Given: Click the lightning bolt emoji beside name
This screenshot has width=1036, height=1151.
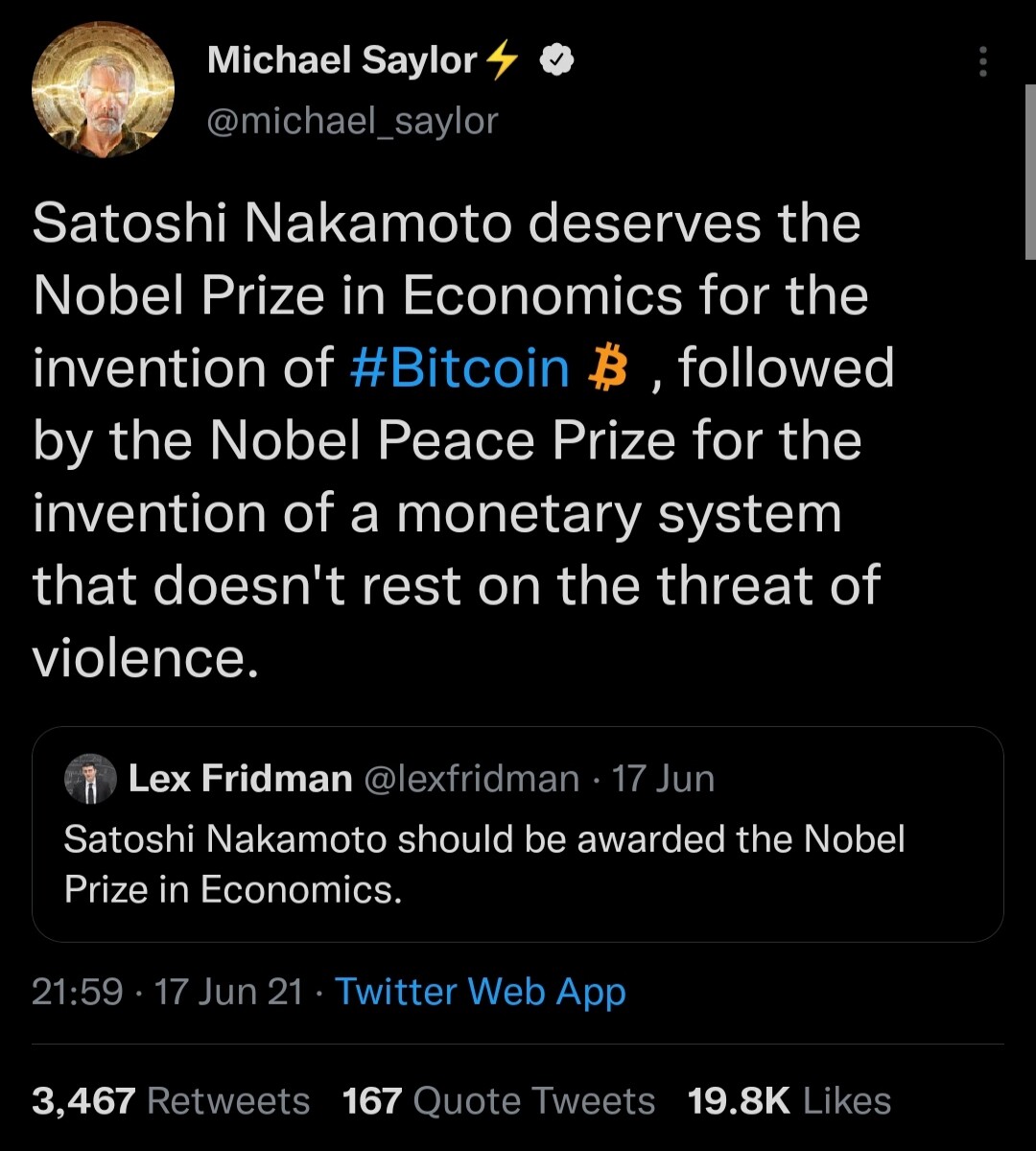Looking at the screenshot, I should pos(503,62).
